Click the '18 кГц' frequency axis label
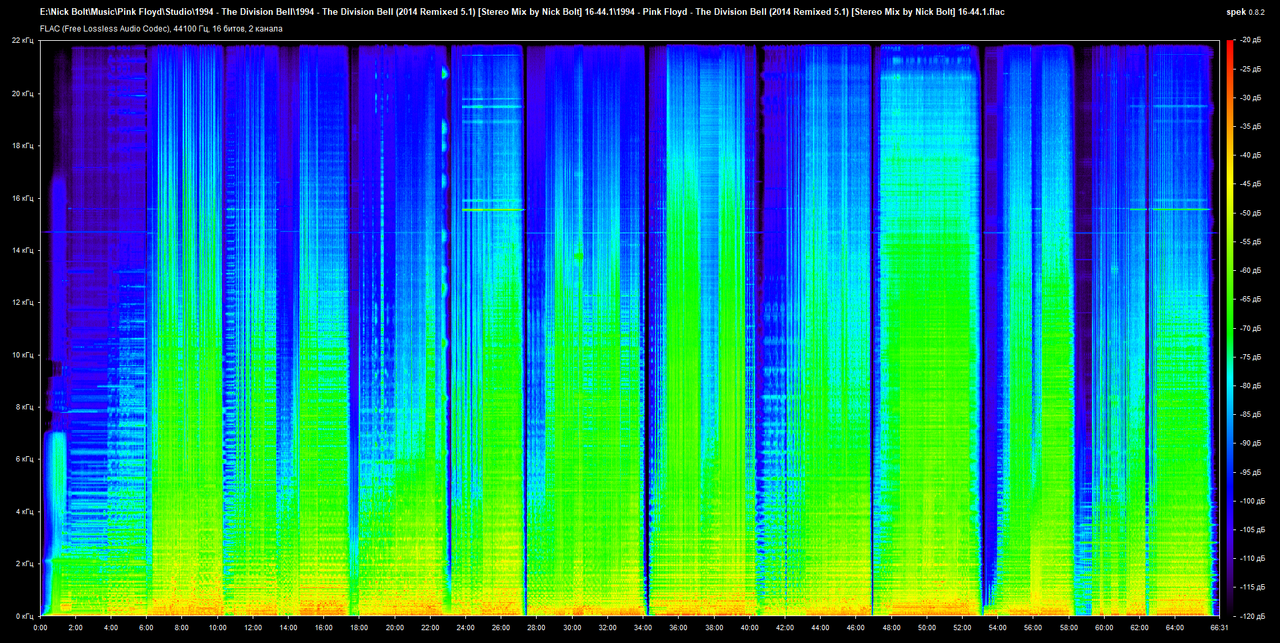Viewport: 1280px width, 643px height. click(x=23, y=146)
